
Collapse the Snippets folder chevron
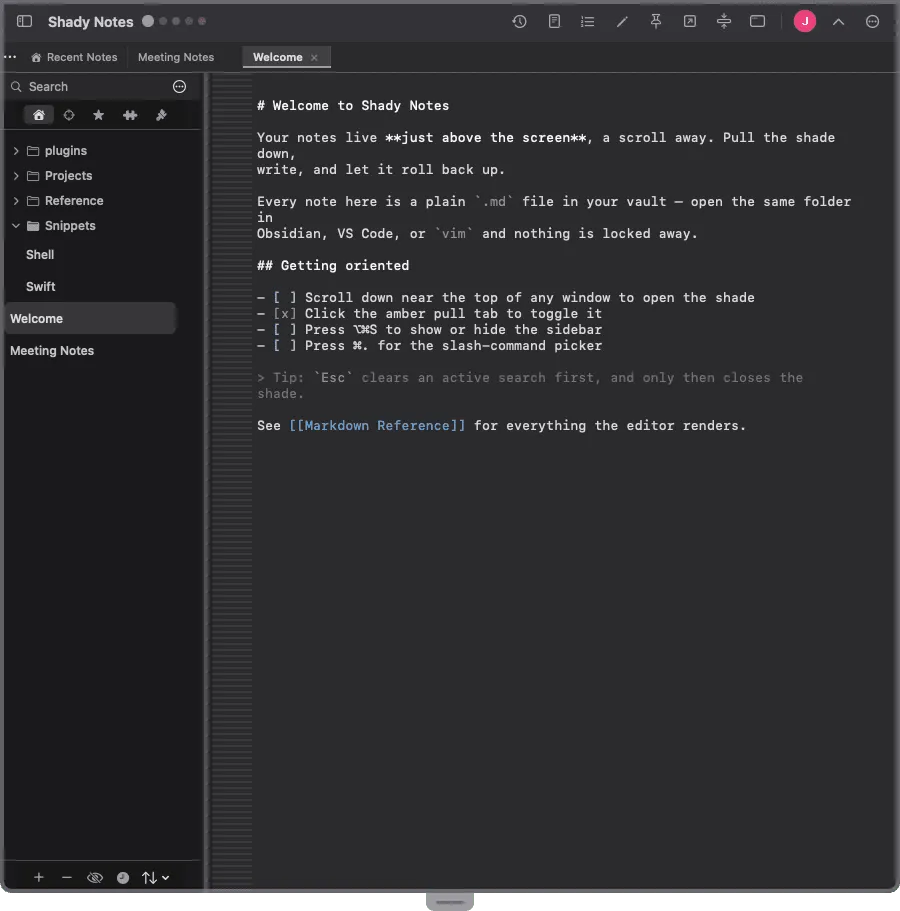pyautogui.click(x=16, y=226)
